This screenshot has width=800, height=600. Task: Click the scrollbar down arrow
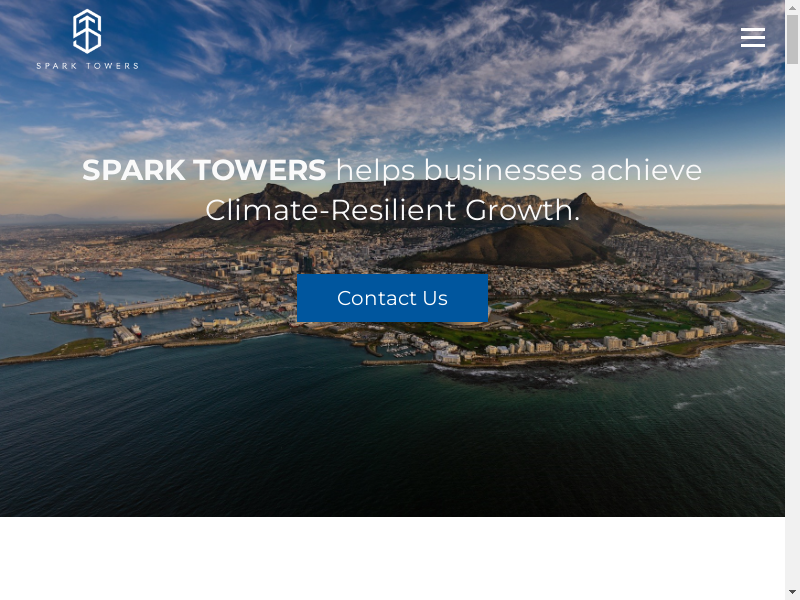[792, 592]
